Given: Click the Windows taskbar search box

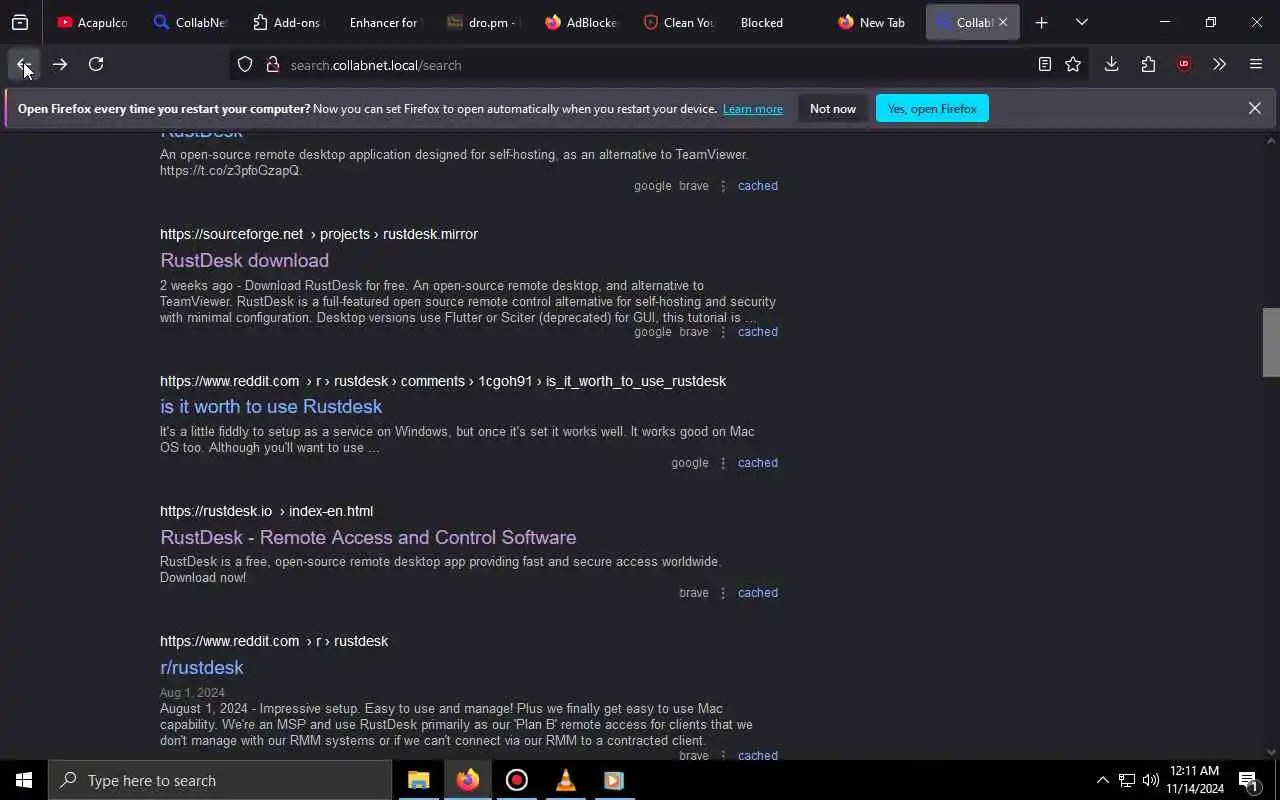Looking at the screenshot, I should point(220,780).
